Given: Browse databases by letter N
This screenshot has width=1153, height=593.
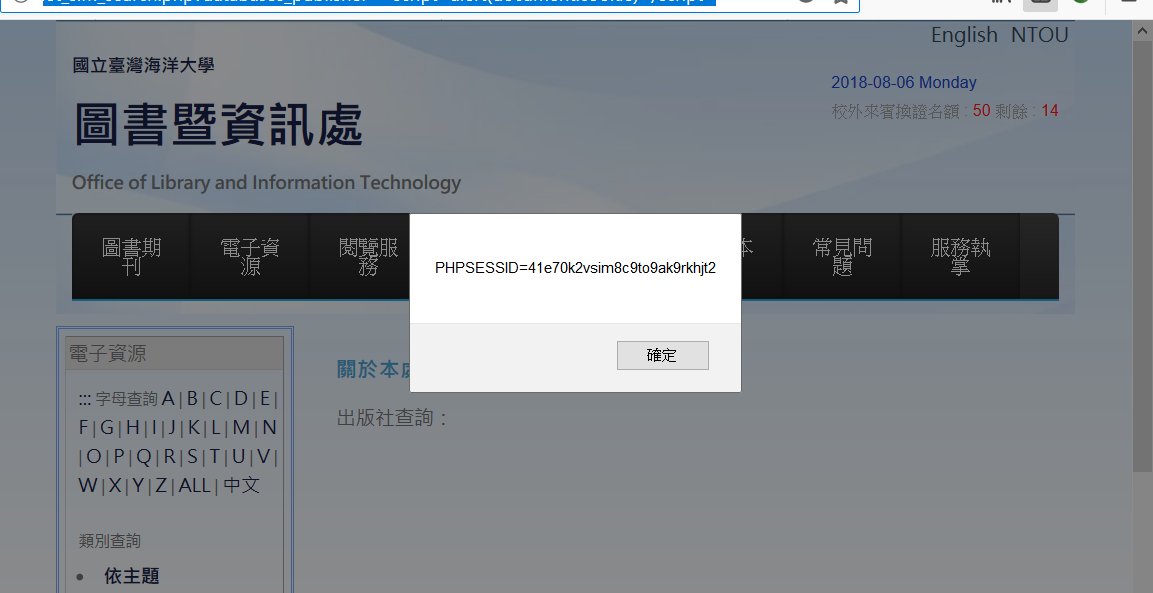Looking at the screenshot, I should click(269, 427).
